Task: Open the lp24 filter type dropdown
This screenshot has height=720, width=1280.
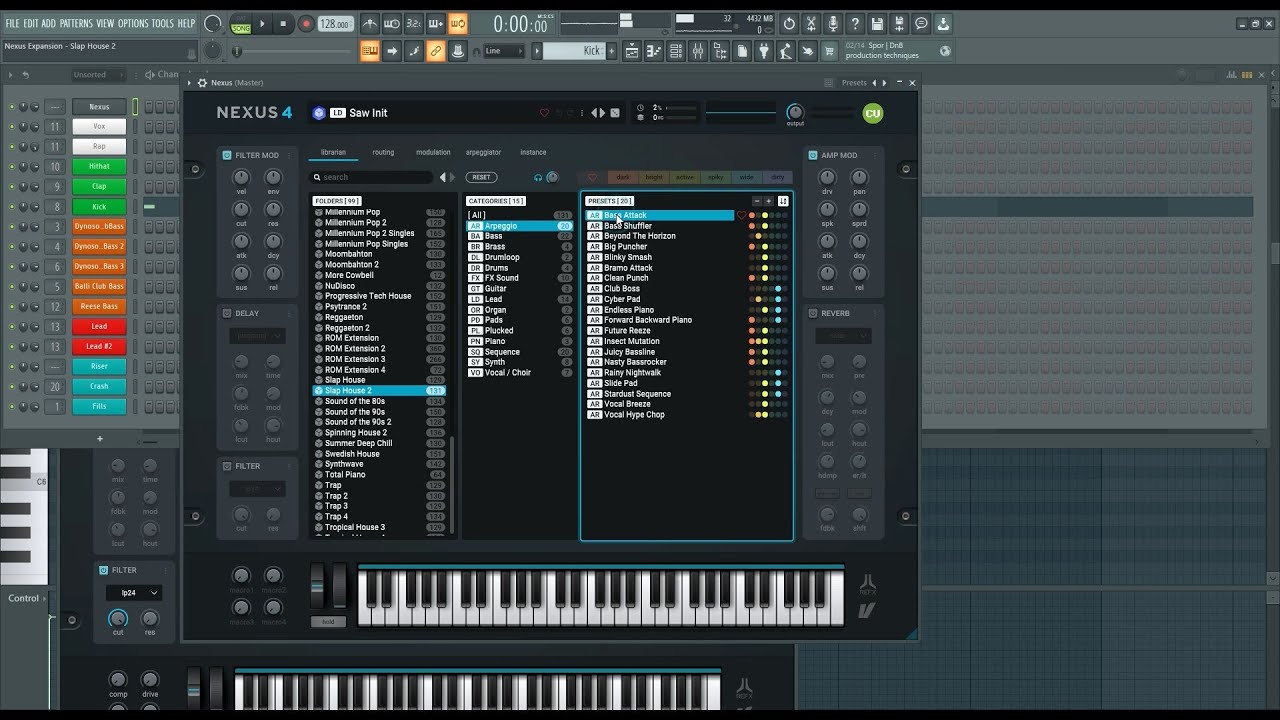Action: point(134,593)
